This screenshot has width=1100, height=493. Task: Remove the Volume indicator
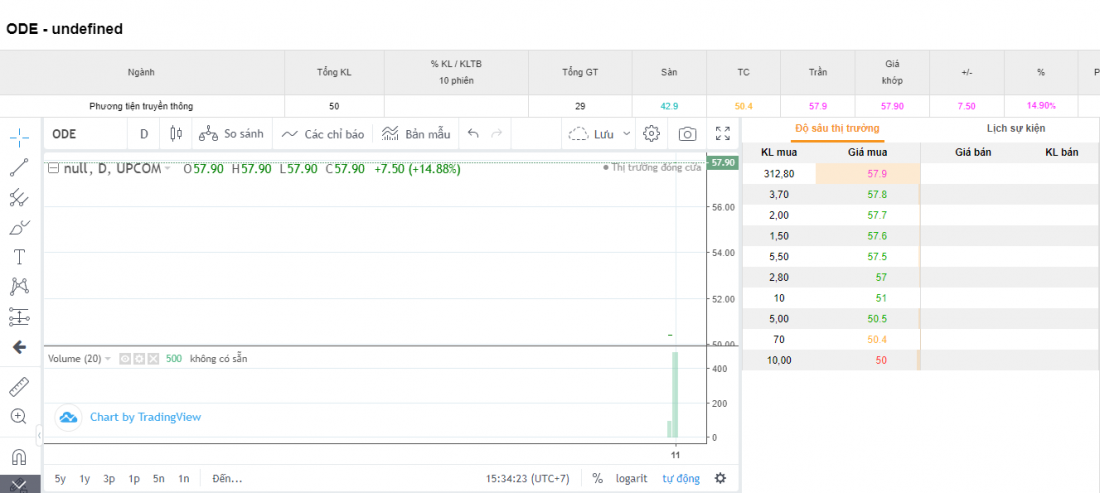coord(153,359)
